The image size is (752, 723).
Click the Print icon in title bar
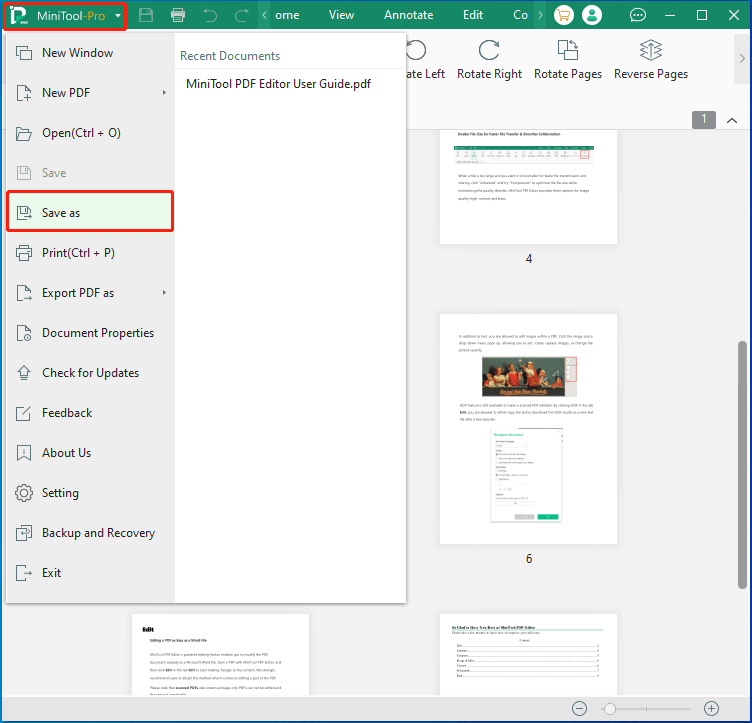click(x=178, y=15)
